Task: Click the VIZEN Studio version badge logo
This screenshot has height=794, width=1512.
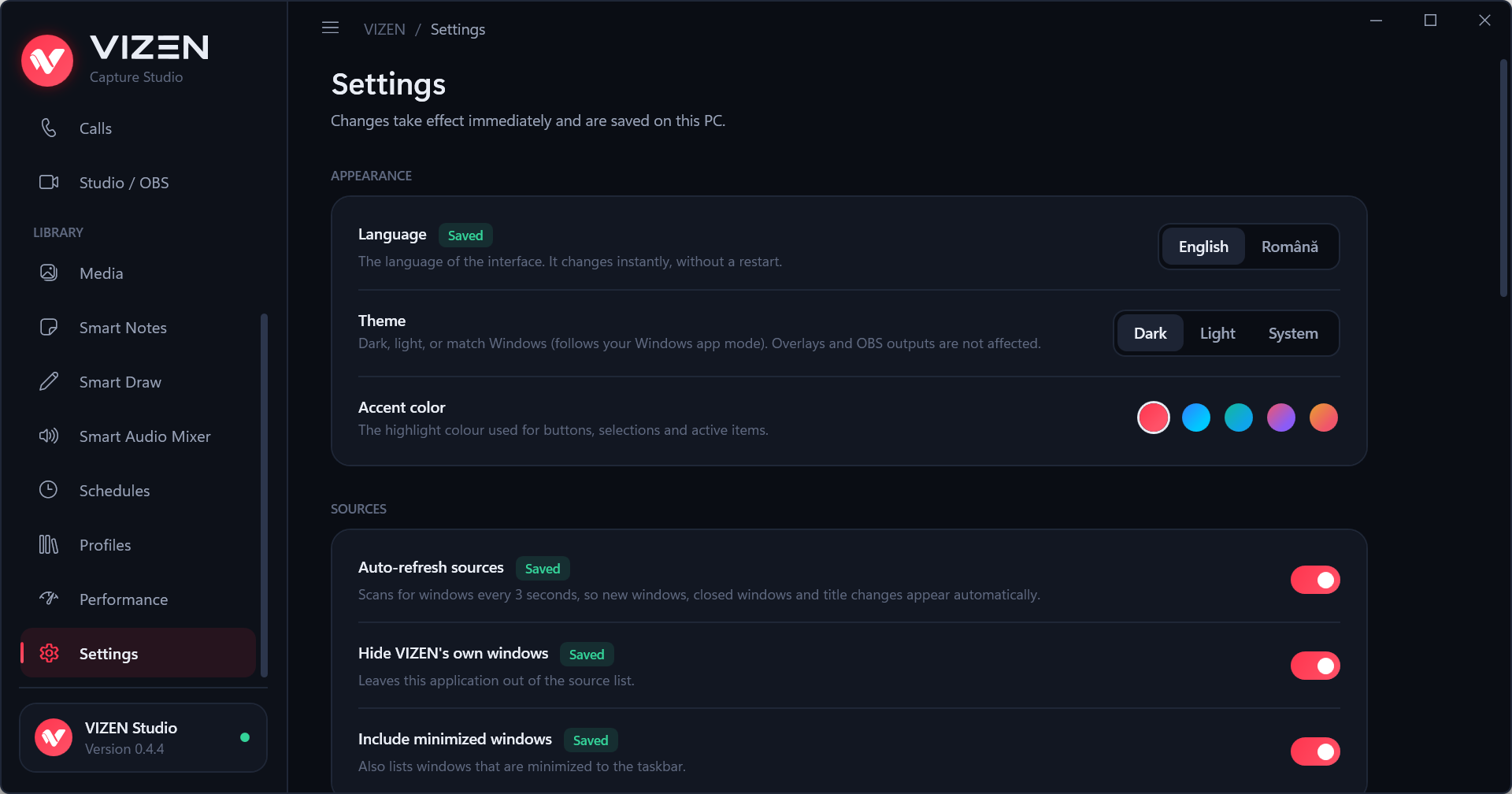Action: (54, 737)
